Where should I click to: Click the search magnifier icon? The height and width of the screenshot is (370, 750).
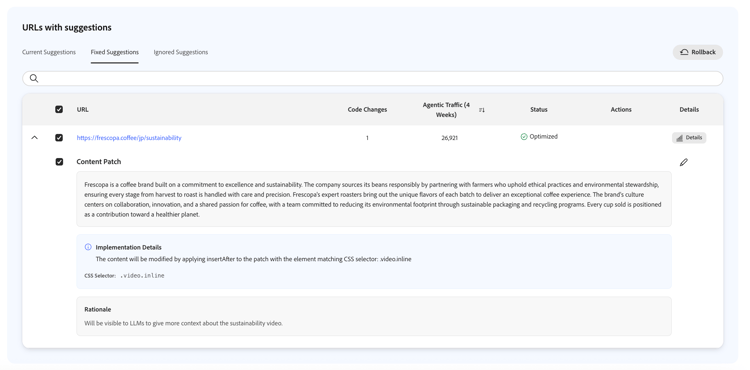pos(33,78)
